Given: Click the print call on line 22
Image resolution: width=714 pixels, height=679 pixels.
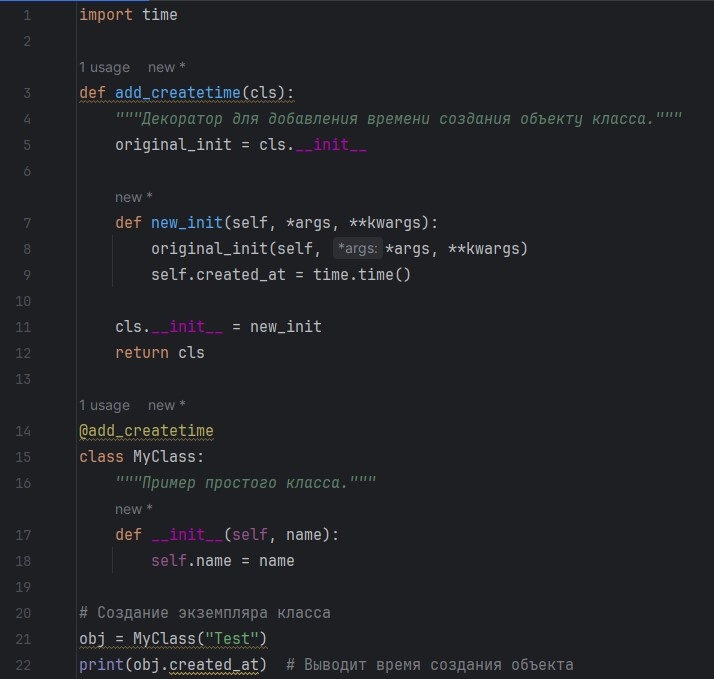Looking at the screenshot, I should point(173,665).
